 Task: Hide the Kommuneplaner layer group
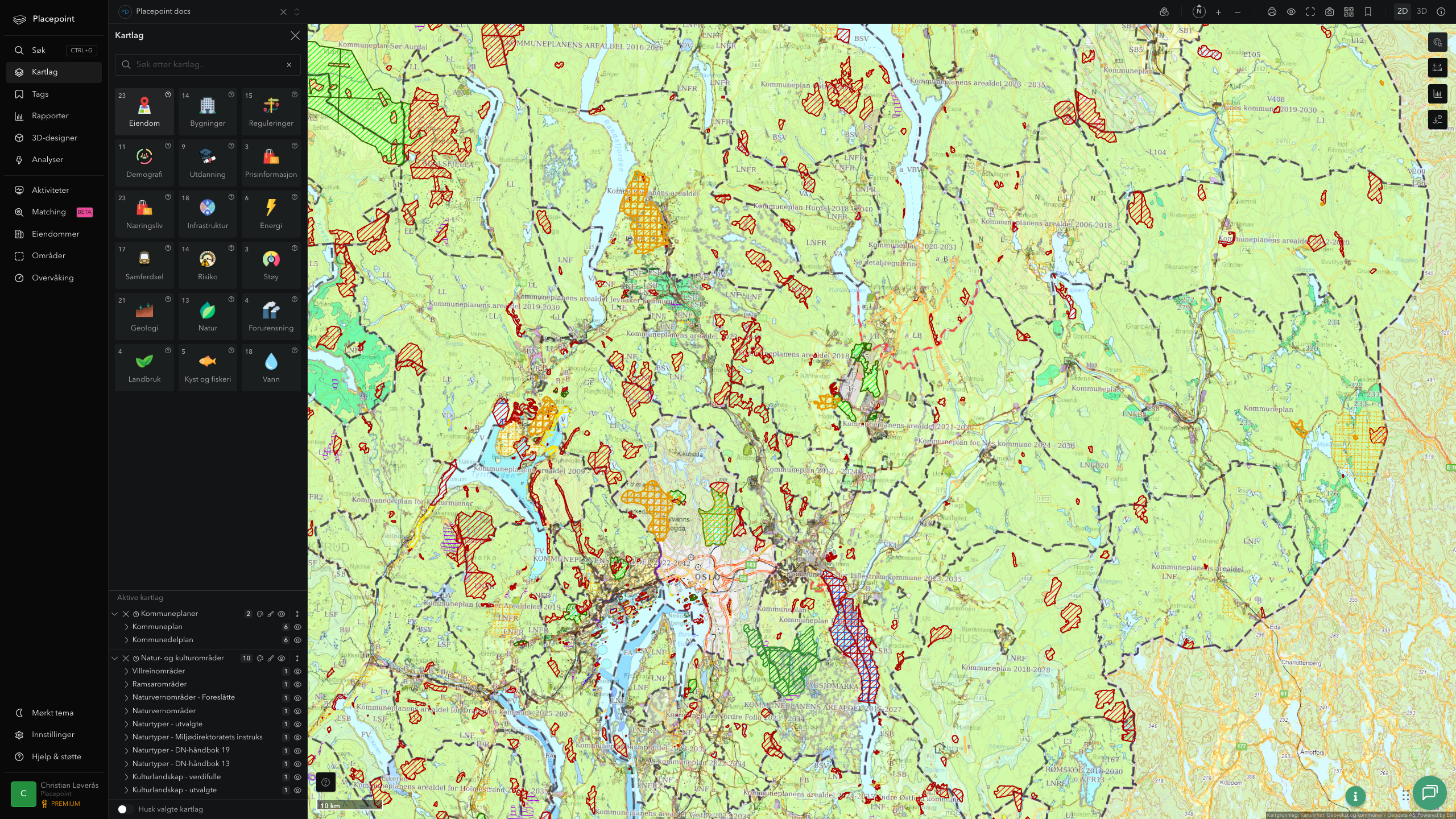pyautogui.click(x=281, y=614)
